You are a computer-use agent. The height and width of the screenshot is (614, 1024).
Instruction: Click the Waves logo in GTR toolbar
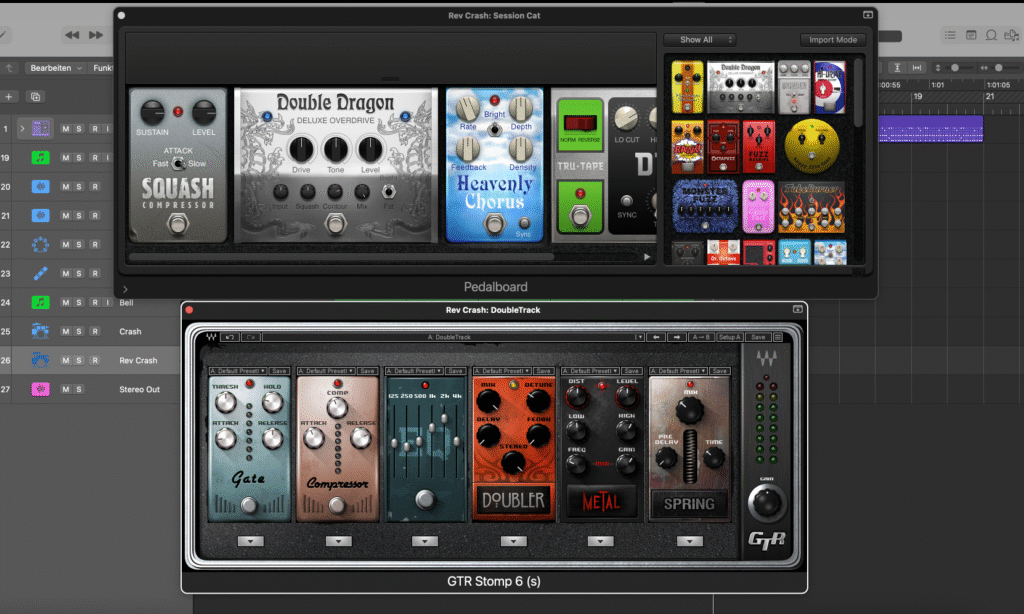pos(211,337)
